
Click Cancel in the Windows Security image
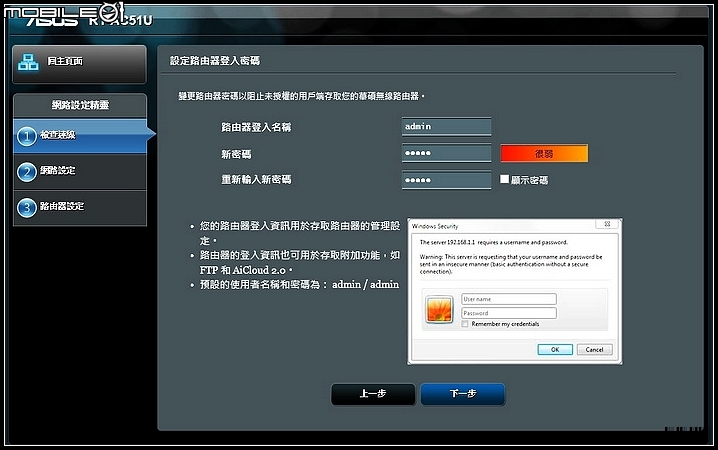pos(594,349)
